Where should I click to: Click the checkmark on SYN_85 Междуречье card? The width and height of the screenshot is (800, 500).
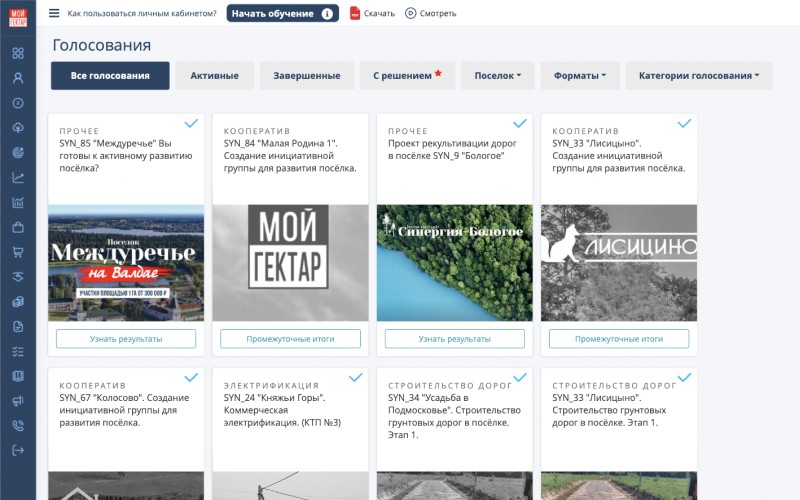[191, 123]
